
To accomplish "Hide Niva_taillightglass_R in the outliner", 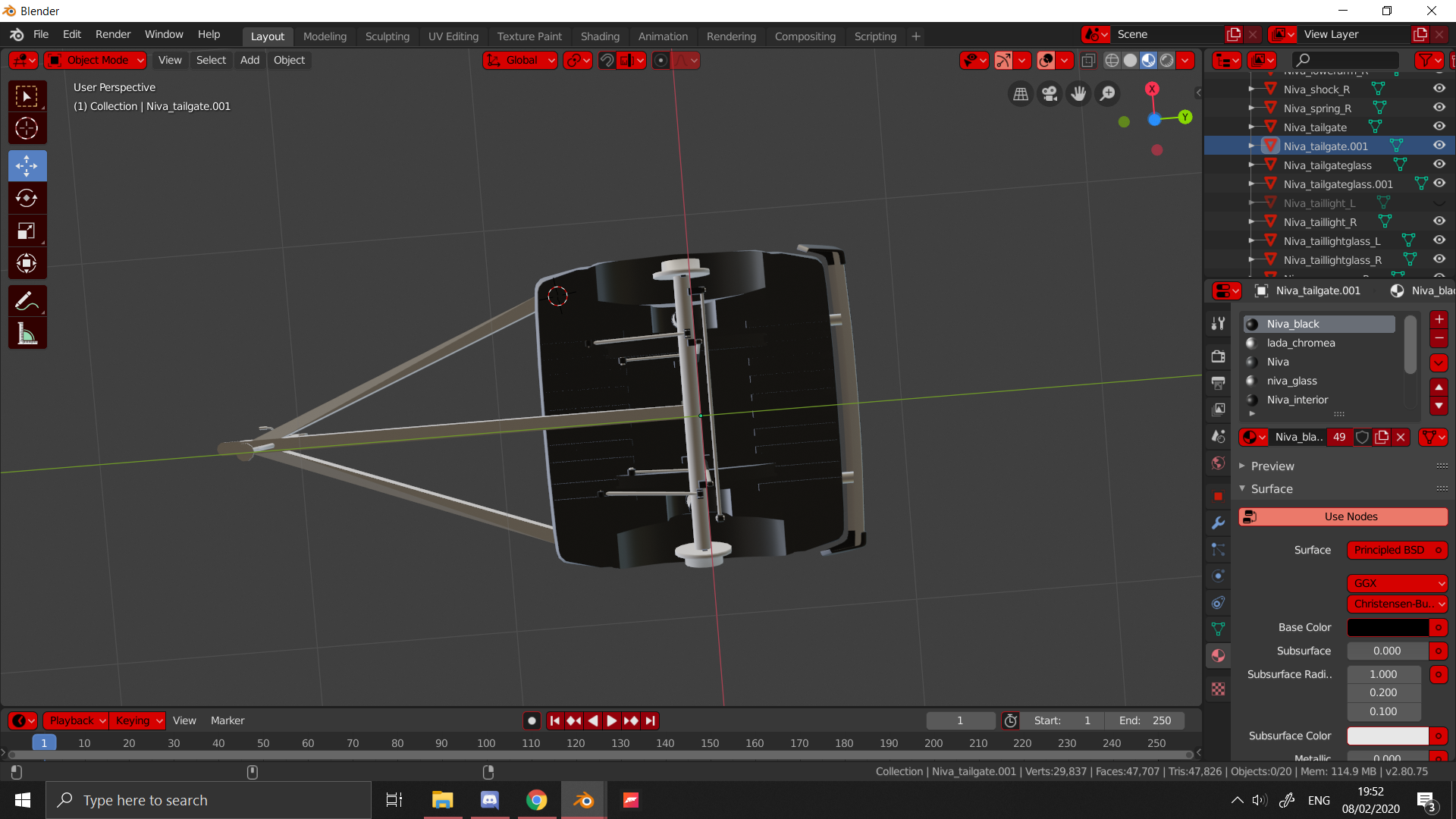I will click(x=1439, y=259).
